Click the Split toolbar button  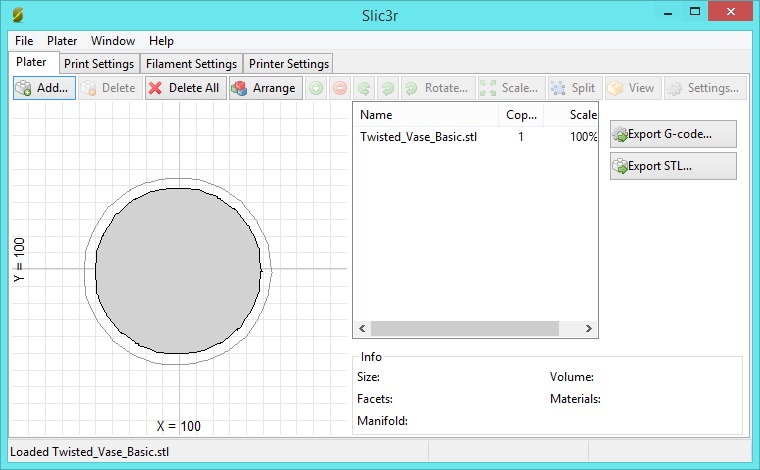(x=575, y=88)
